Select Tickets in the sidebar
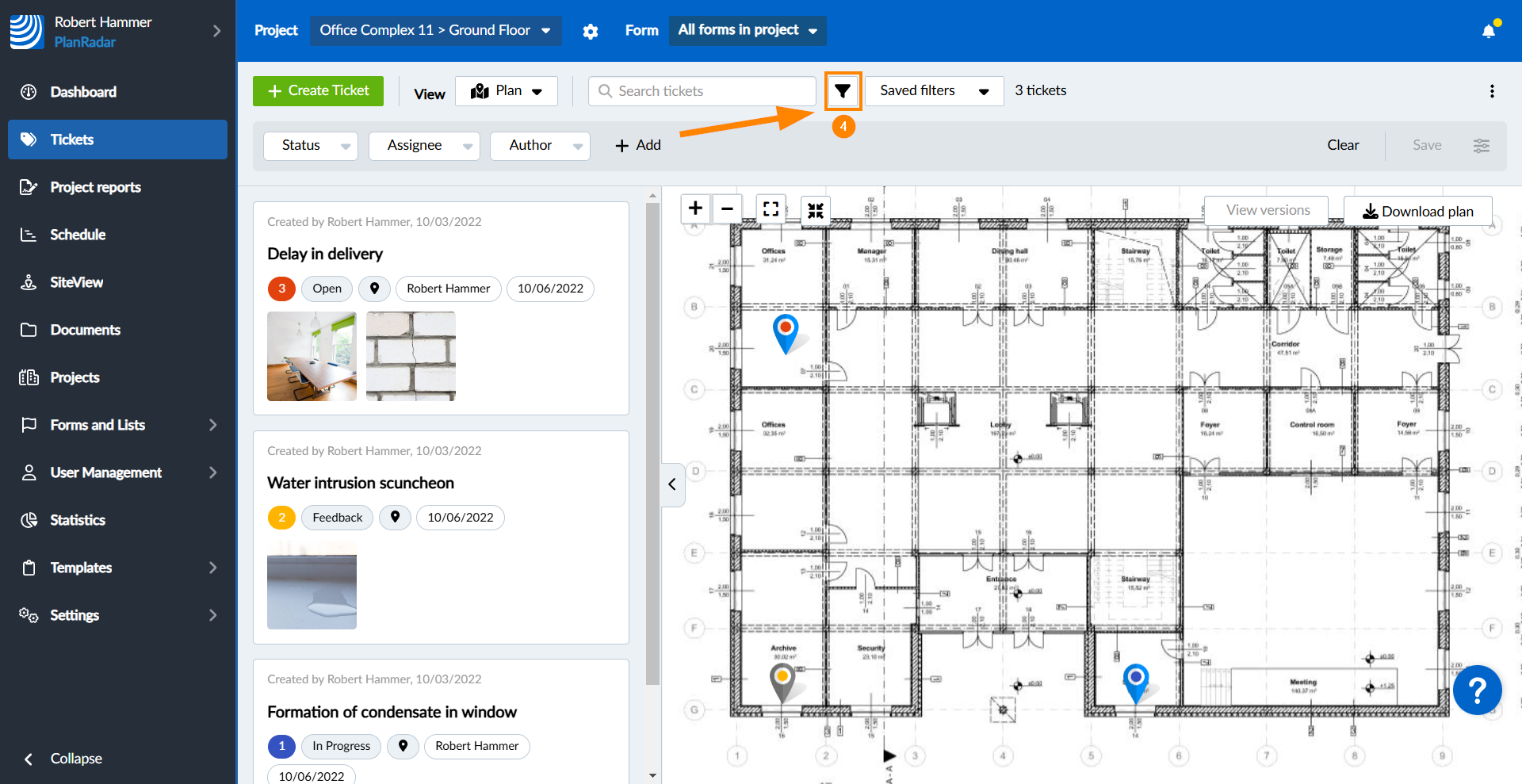This screenshot has width=1522, height=784. coord(117,140)
